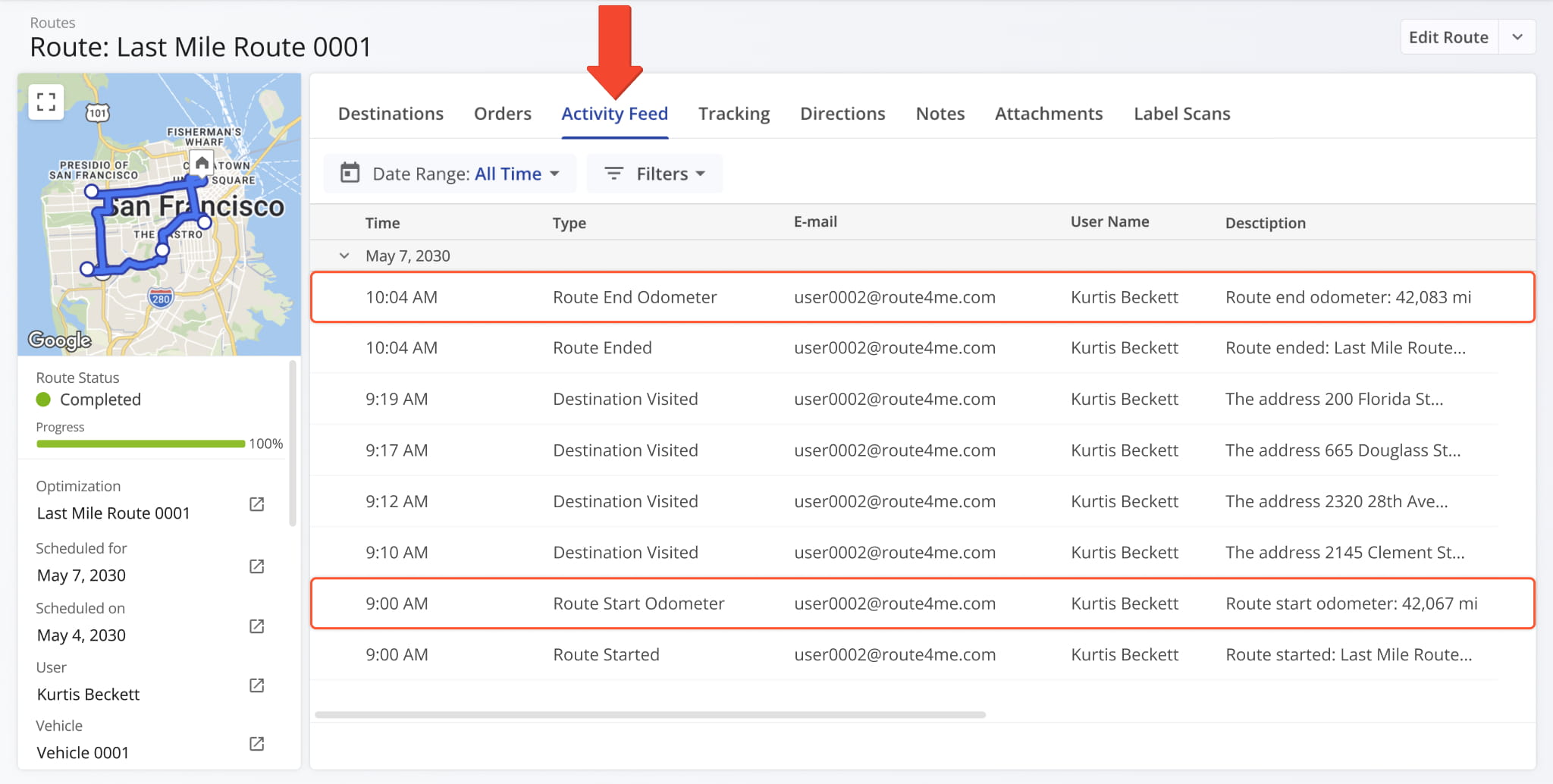Open the Edit Route dropdown arrow
This screenshot has height=784, width=1553.
click(1517, 36)
